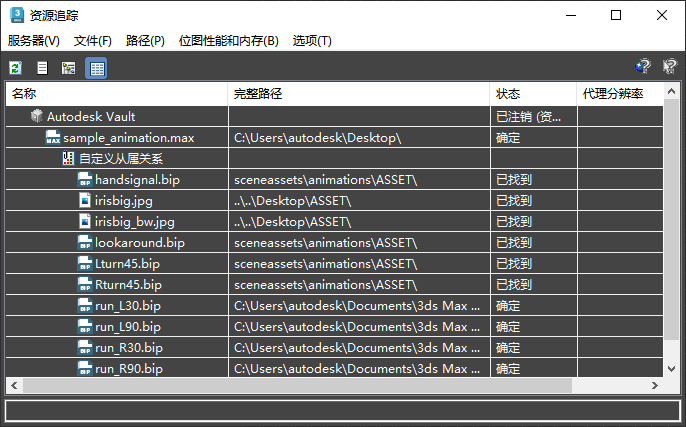Click the C:\Users\autodesk\Desktop\ path cell

(359, 137)
